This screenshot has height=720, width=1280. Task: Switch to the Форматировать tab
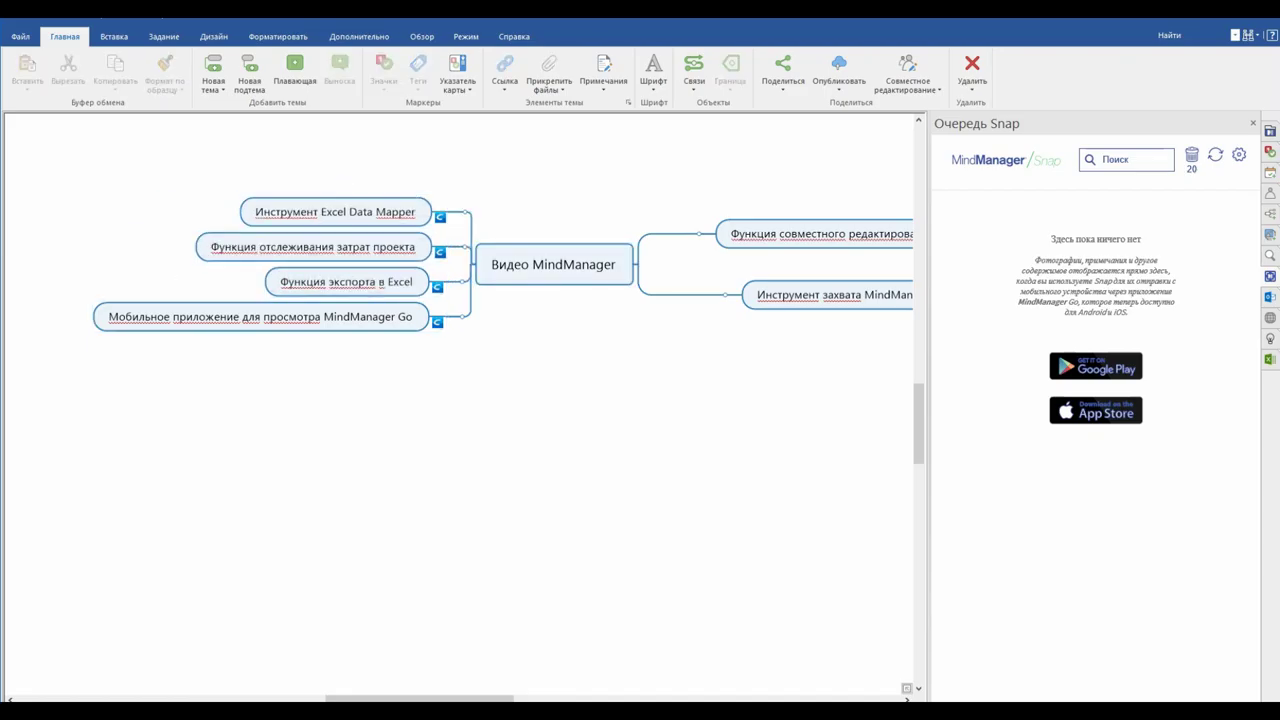coord(278,36)
